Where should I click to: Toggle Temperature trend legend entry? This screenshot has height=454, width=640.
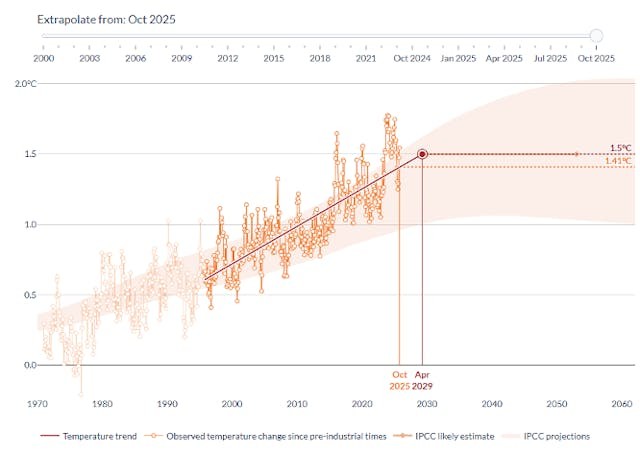pyautogui.click(x=93, y=436)
